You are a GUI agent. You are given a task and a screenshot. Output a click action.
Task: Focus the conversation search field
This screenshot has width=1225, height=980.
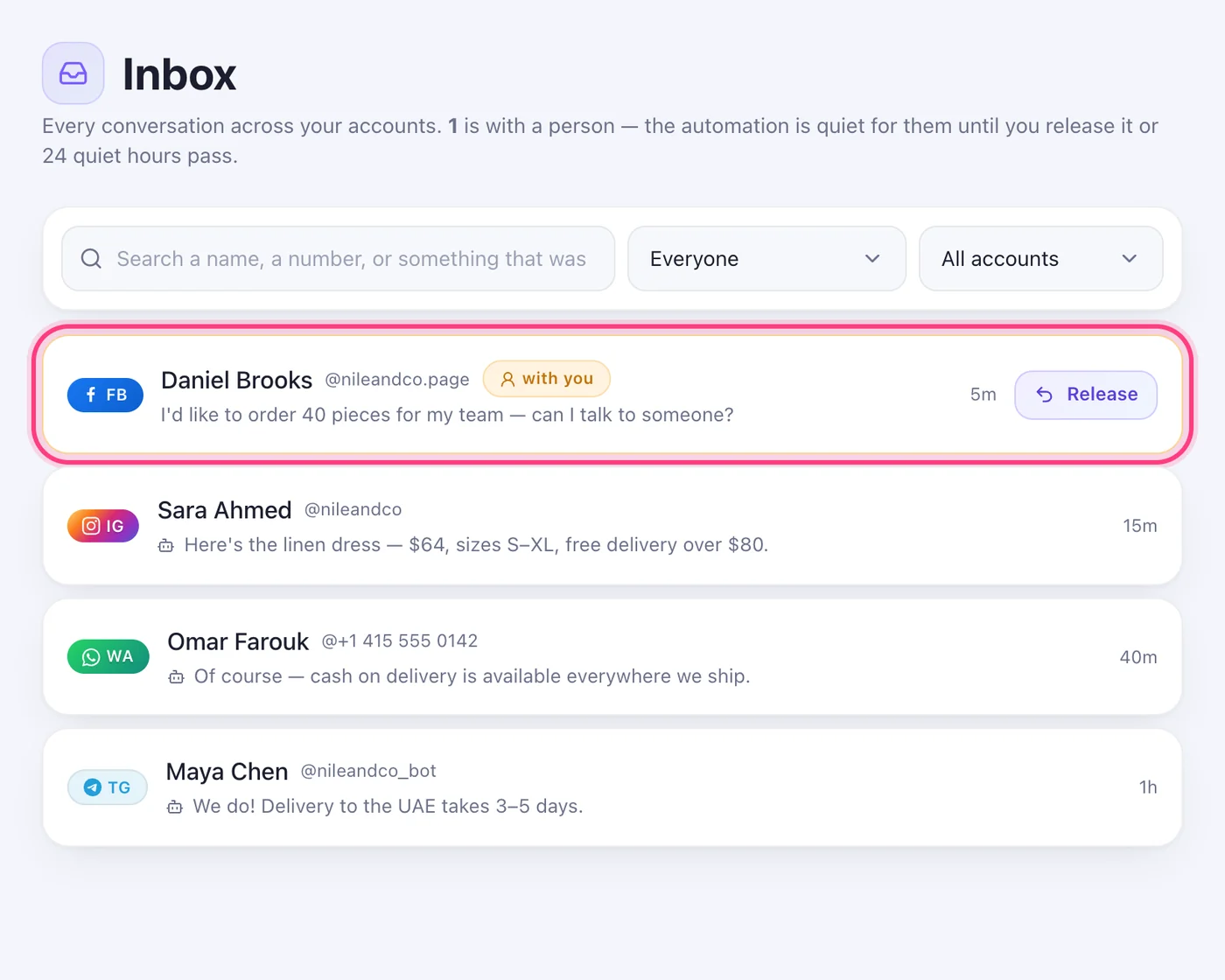pyautogui.click(x=338, y=259)
